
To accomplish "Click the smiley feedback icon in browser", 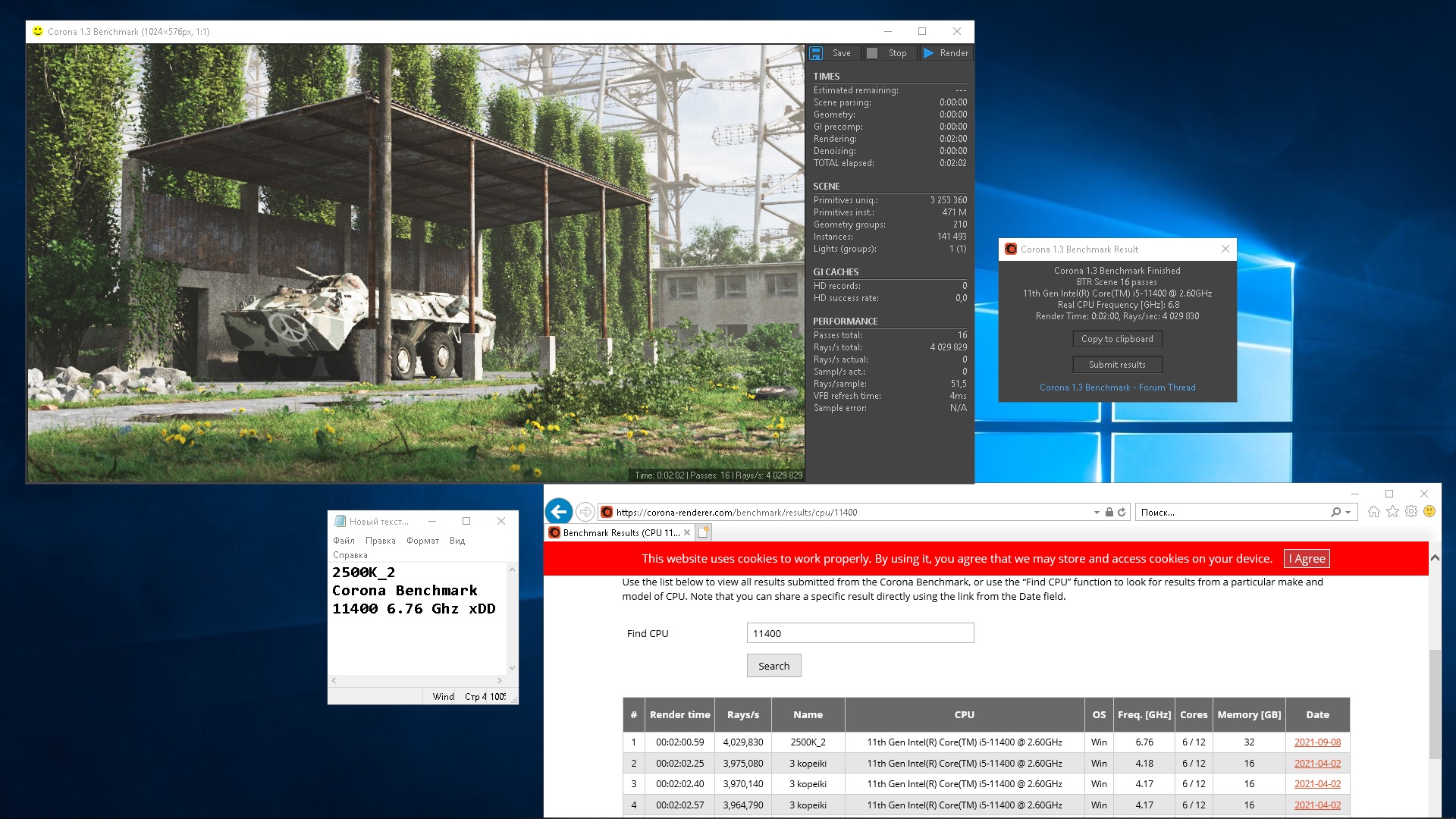I will point(1429,512).
